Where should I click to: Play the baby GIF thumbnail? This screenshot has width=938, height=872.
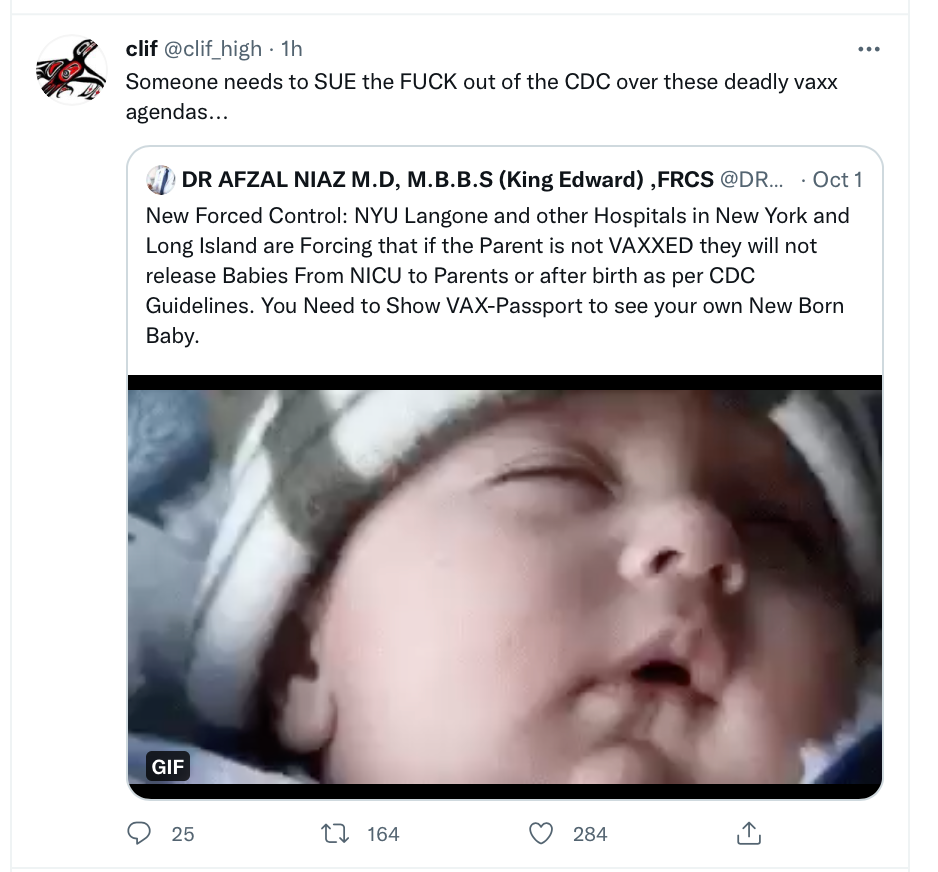(x=505, y=585)
